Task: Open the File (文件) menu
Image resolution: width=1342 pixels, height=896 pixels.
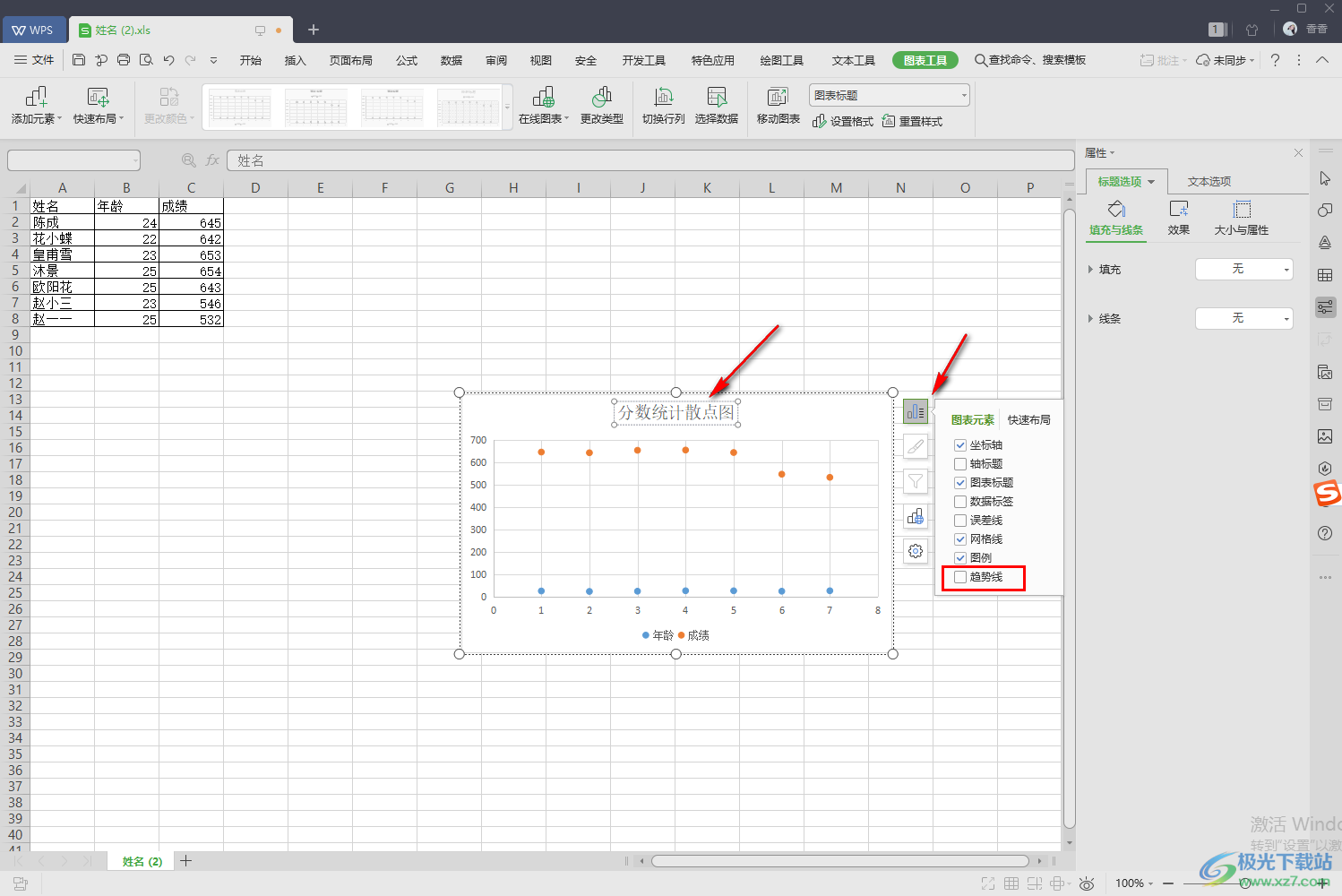Action: pyautogui.click(x=35, y=60)
